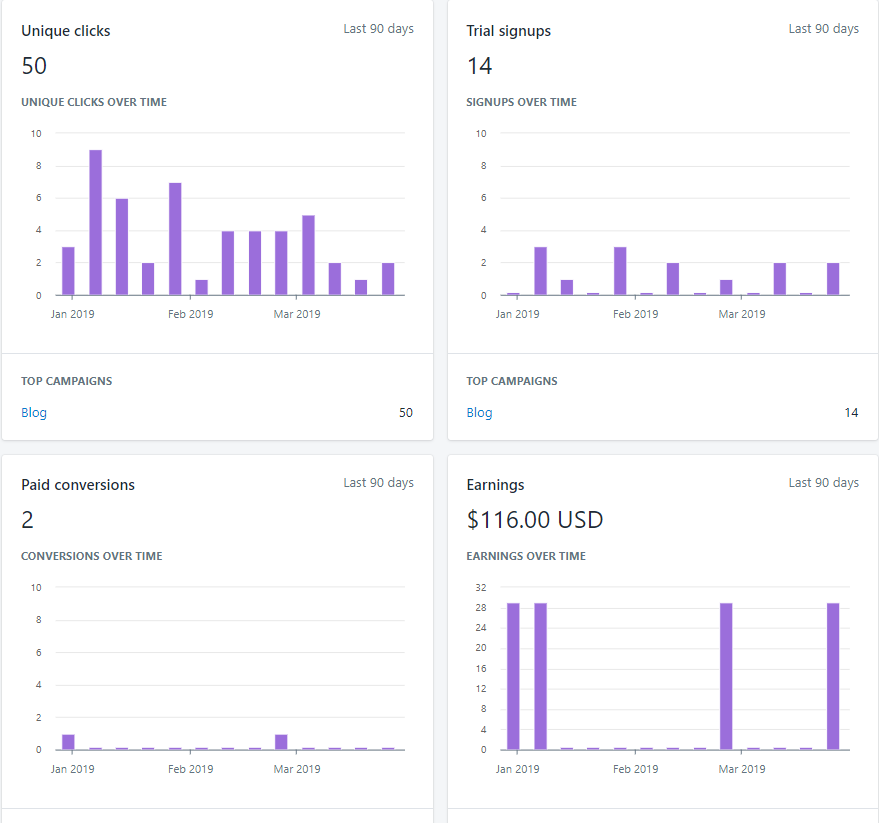Click the CONVERSIONS OVER TIME label
Screen dimensions: 879x823
pos(91,556)
